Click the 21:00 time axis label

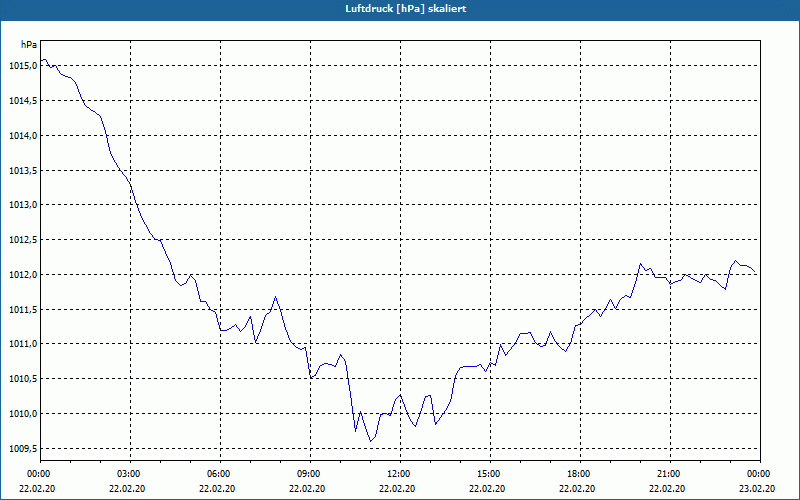(670, 474)
